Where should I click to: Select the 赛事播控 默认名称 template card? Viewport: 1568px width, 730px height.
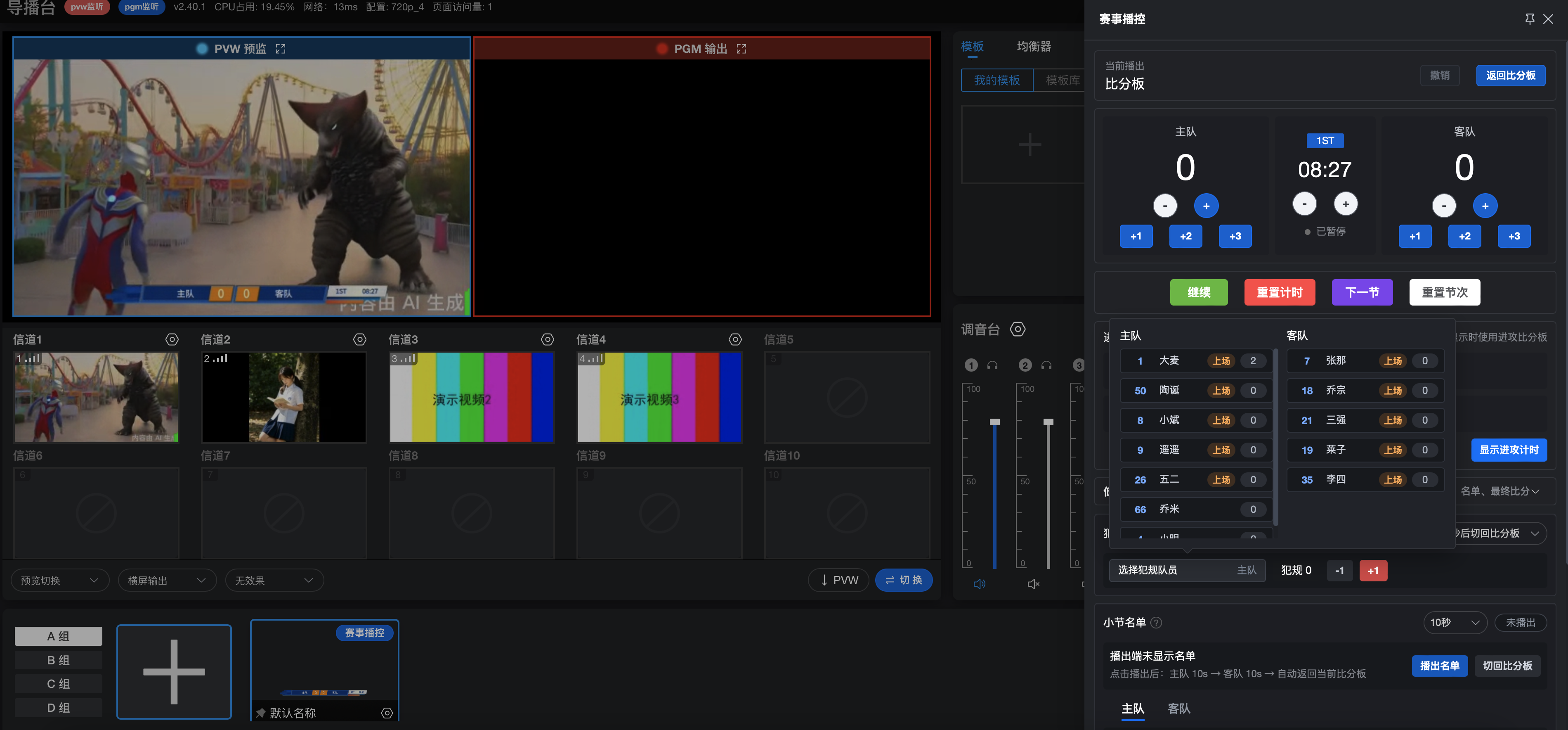coord(324,671)
